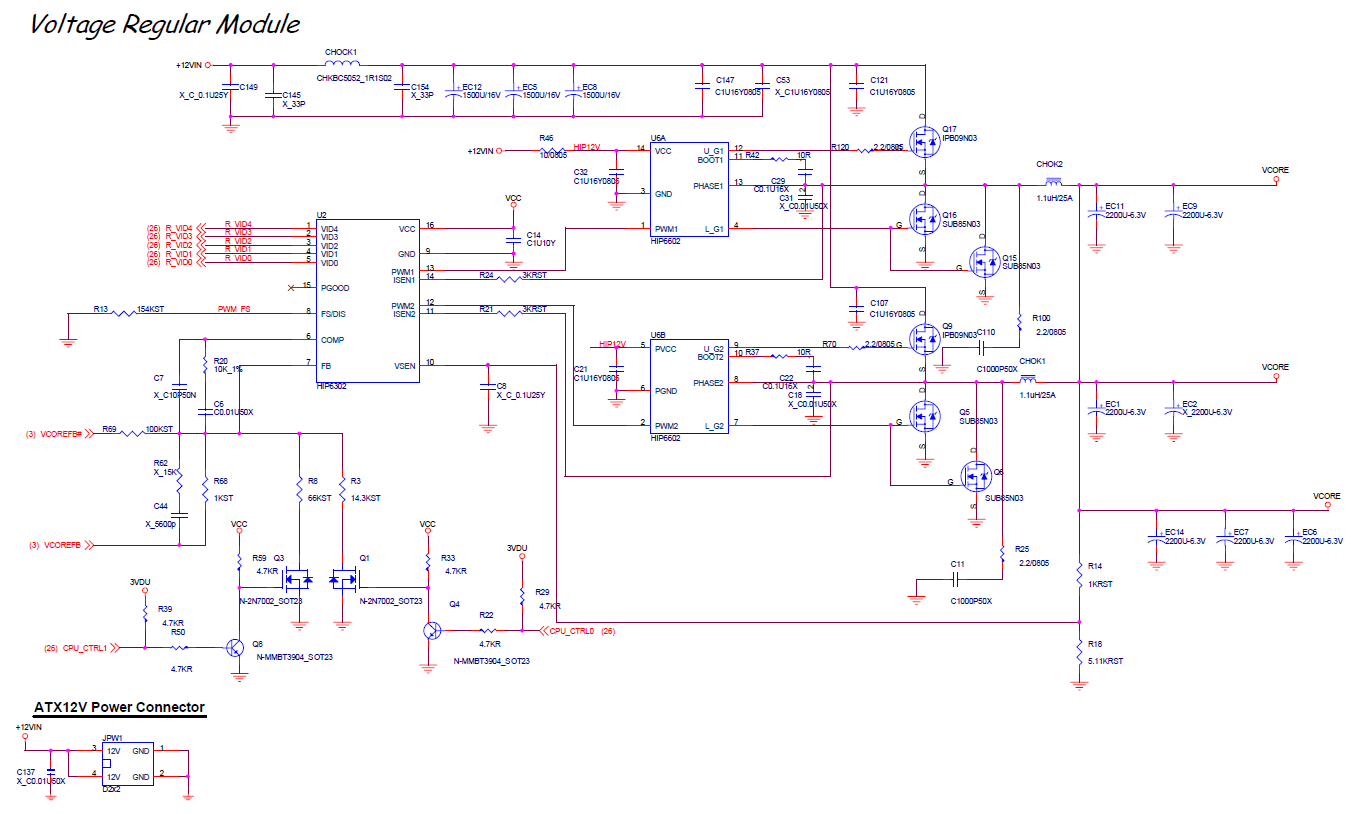Screen dimensions: 1372x814
Task: Select the Q6 SUB85N03 MOSFET symbol
Action: tap(976, 476)
